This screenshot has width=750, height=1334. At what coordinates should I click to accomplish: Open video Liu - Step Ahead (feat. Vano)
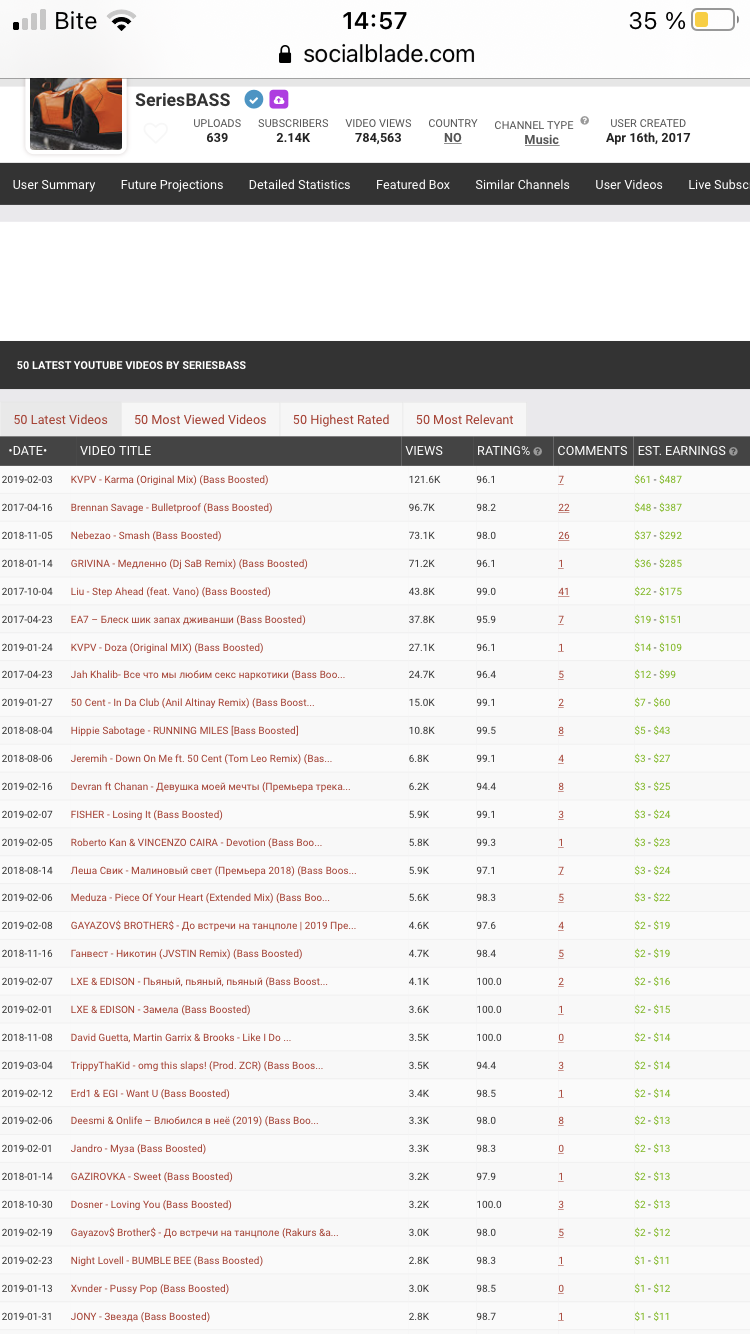click(171, 592)
